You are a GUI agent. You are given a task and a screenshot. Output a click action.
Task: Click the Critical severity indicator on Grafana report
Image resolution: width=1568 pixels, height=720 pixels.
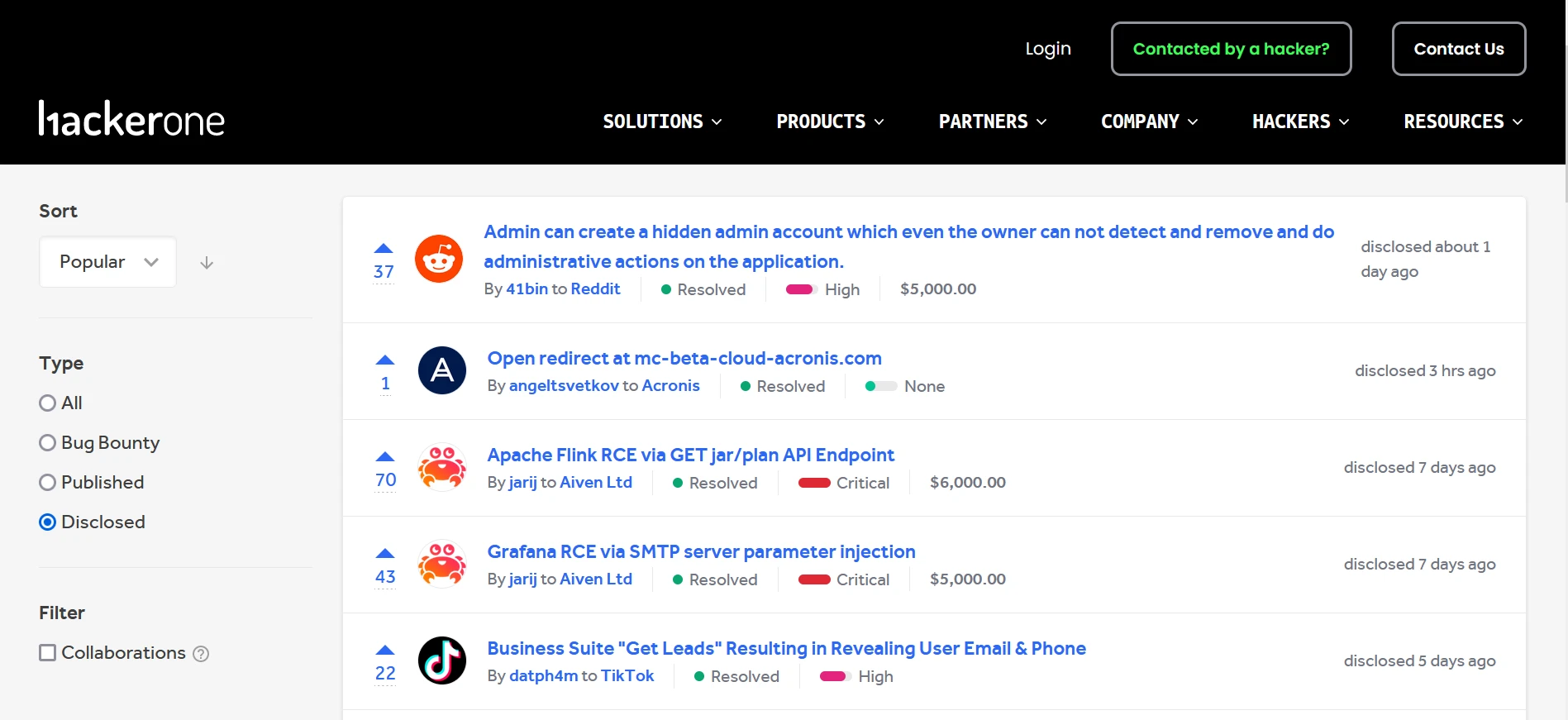click(x=844, y=579)
